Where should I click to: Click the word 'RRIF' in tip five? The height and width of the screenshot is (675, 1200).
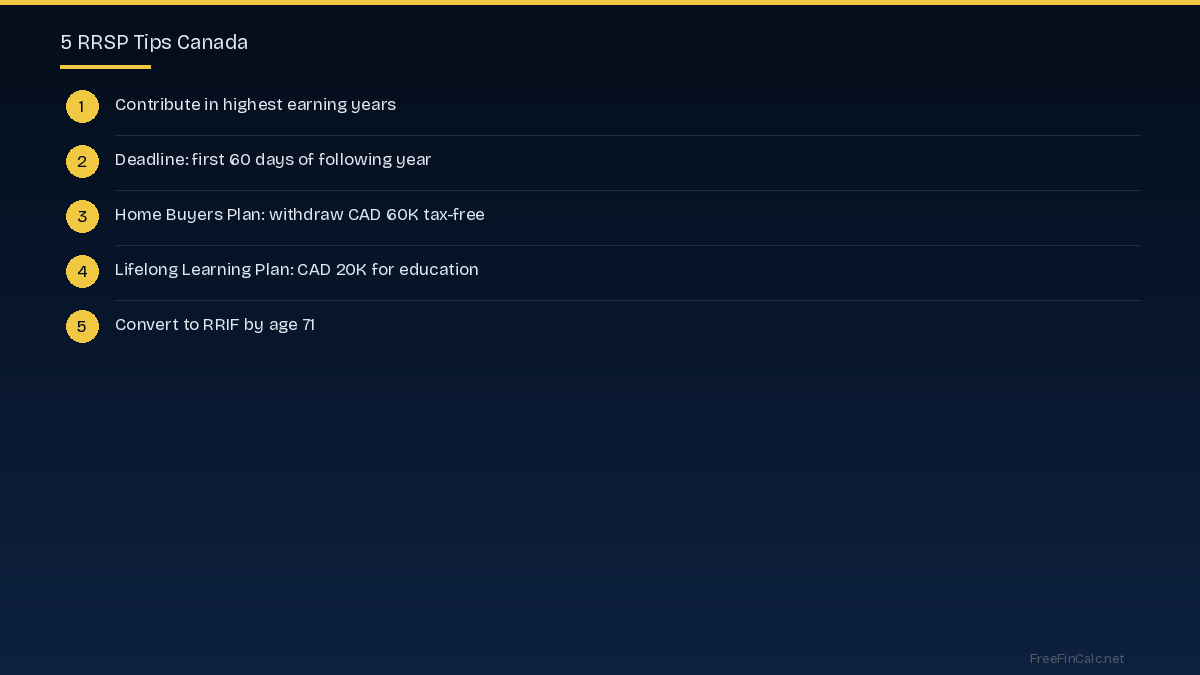[x=221, y=325]
